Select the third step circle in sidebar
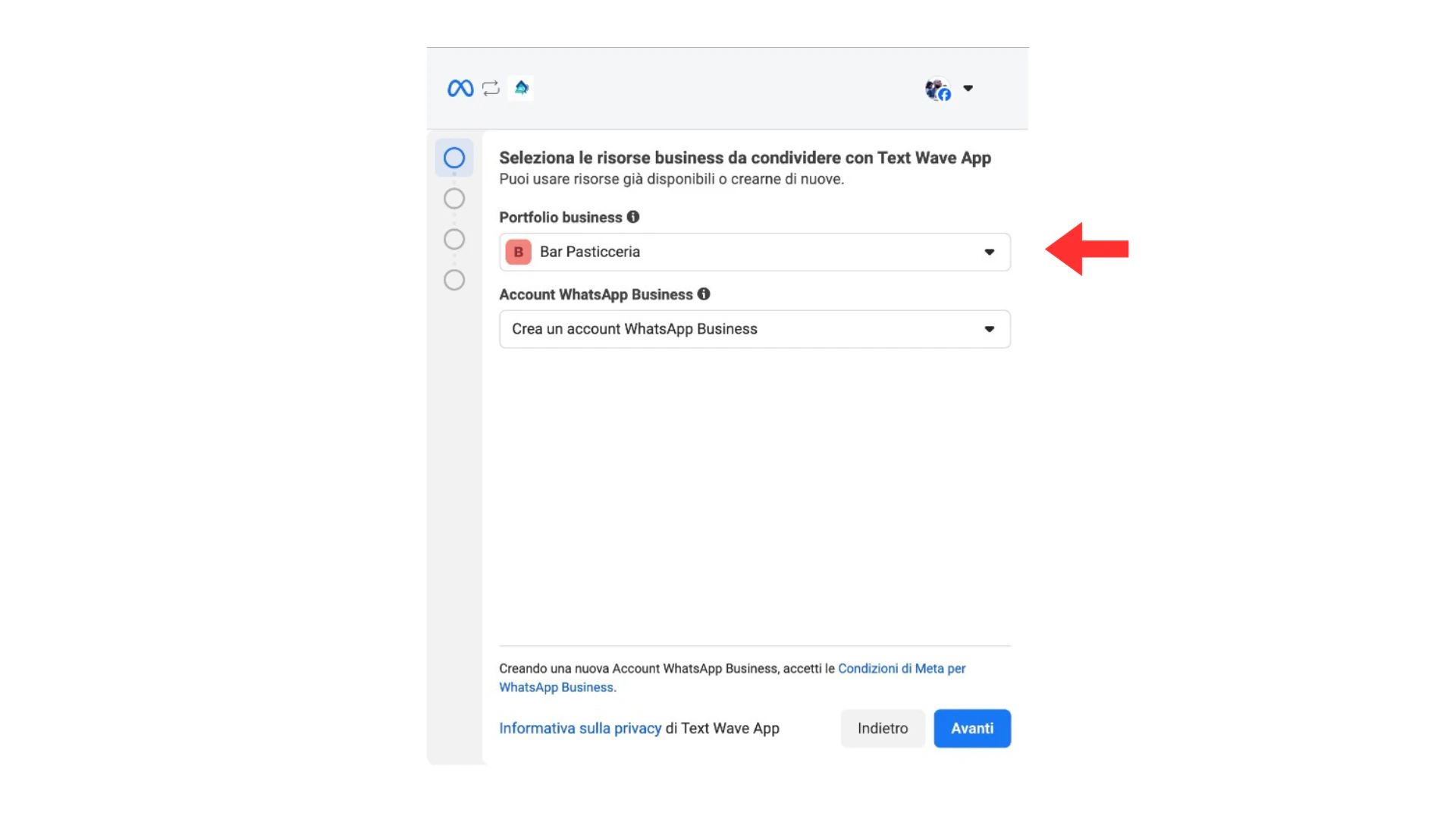Viewport: 1456px width, 819px height. pyautogui.click(x=454, y=240)
